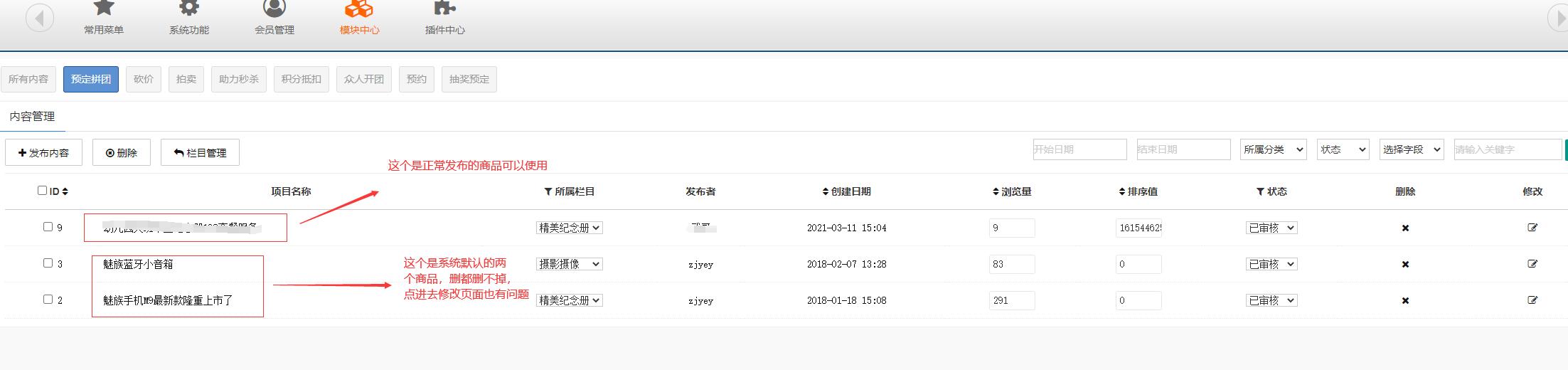Viewport: 1568px width, 370px height.
Task: Click the 发布内容 button
Action: coord(43,153)
